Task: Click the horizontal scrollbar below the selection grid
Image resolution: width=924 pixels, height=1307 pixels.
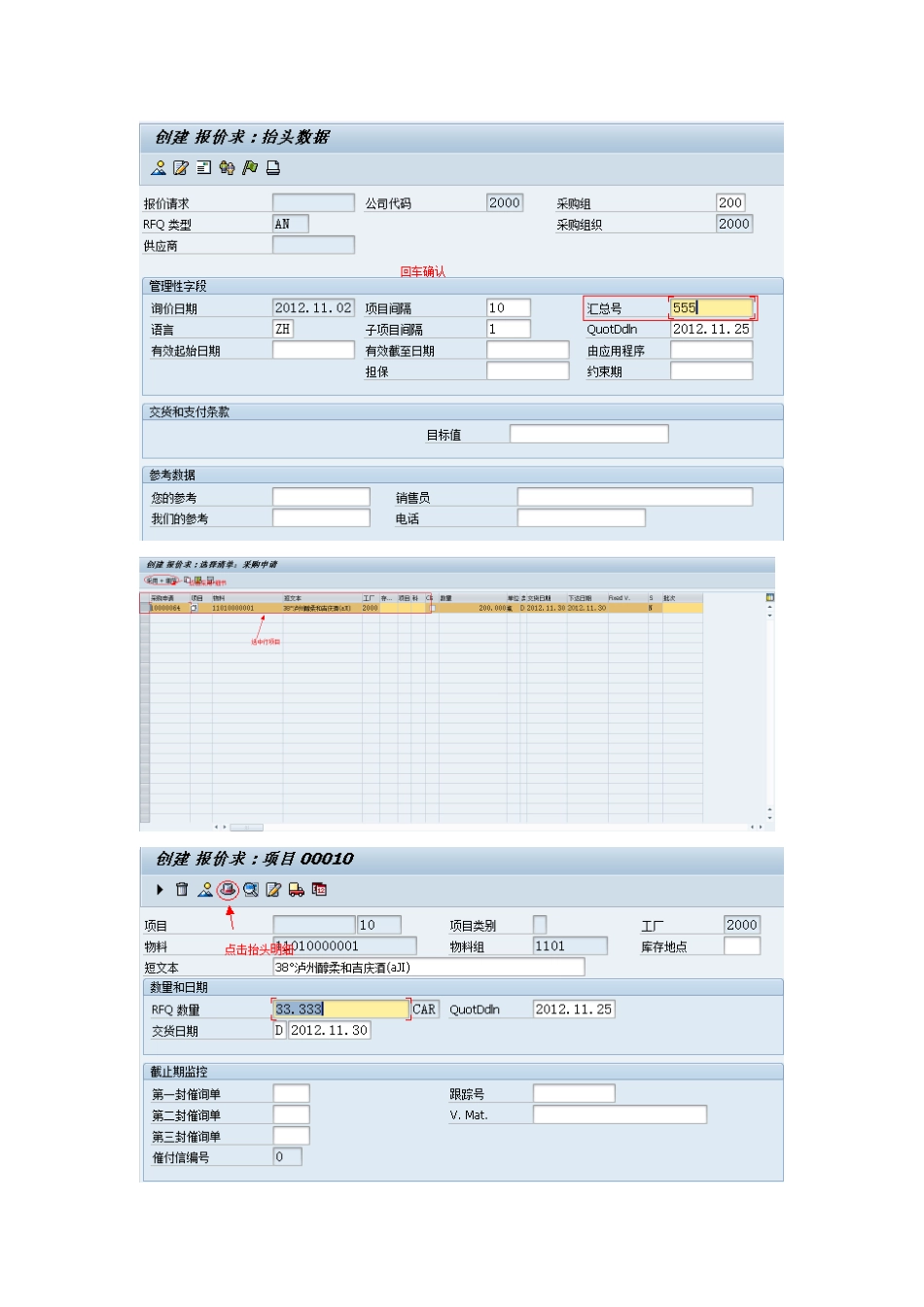Action: pos(246,828)
